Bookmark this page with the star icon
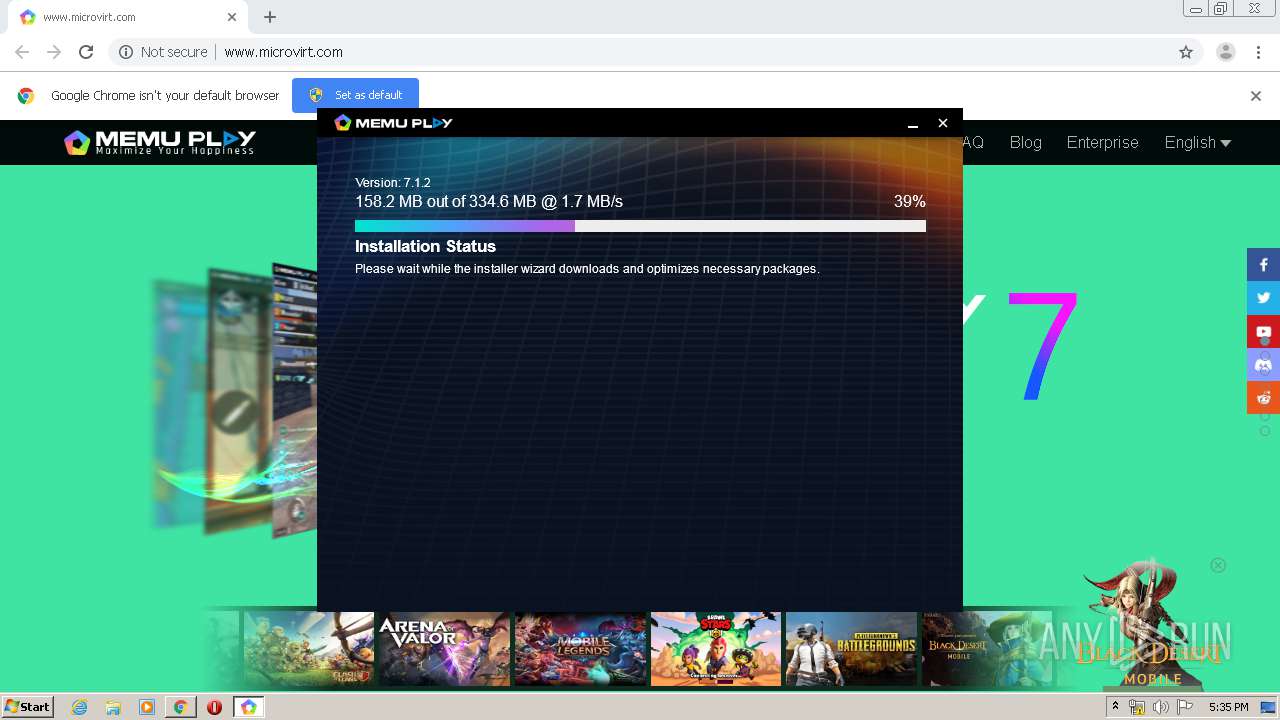 pyautogui.click(x=1186, y=52)
